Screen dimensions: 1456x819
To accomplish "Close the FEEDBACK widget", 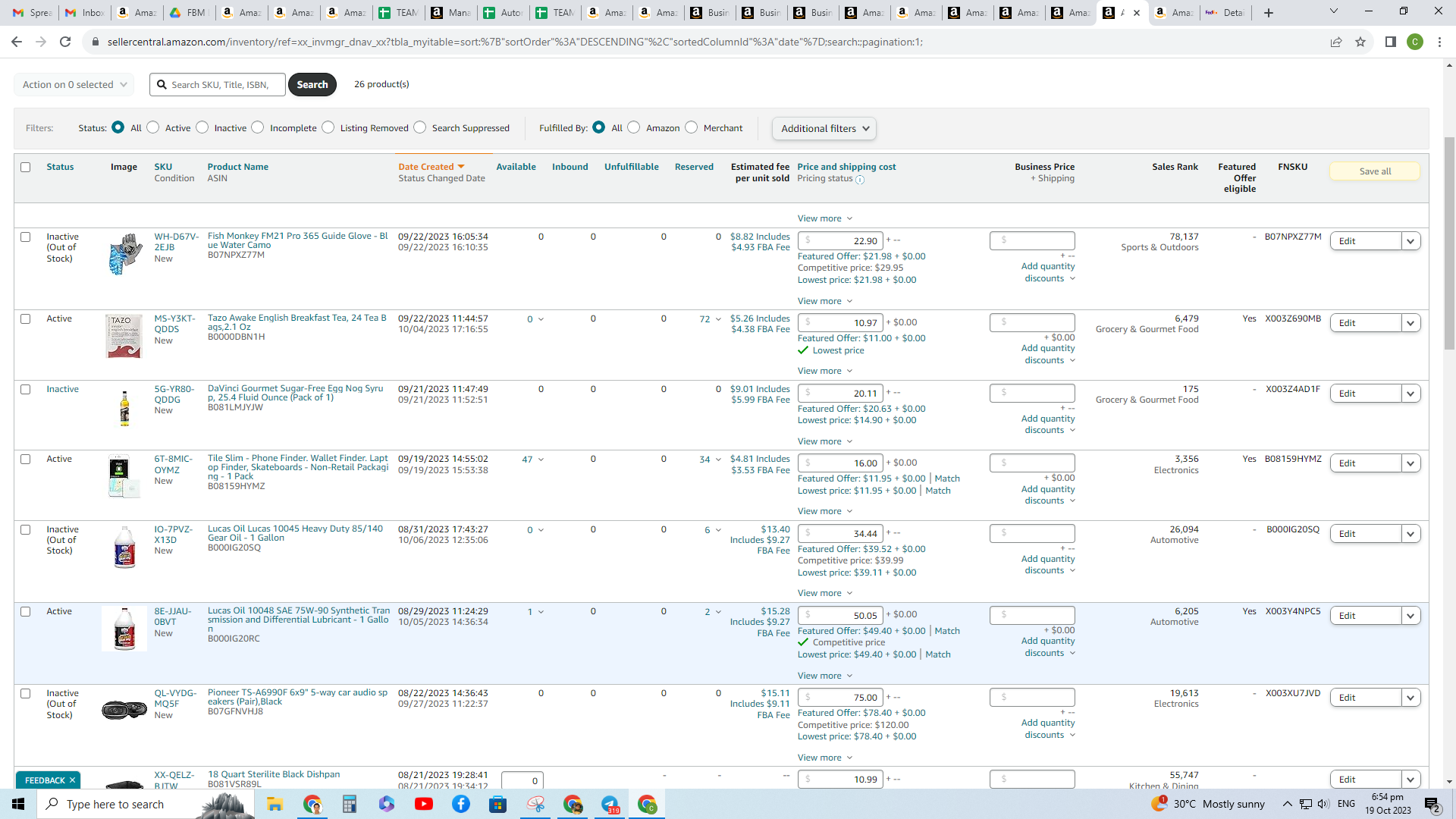I will (x=73, y=780).
